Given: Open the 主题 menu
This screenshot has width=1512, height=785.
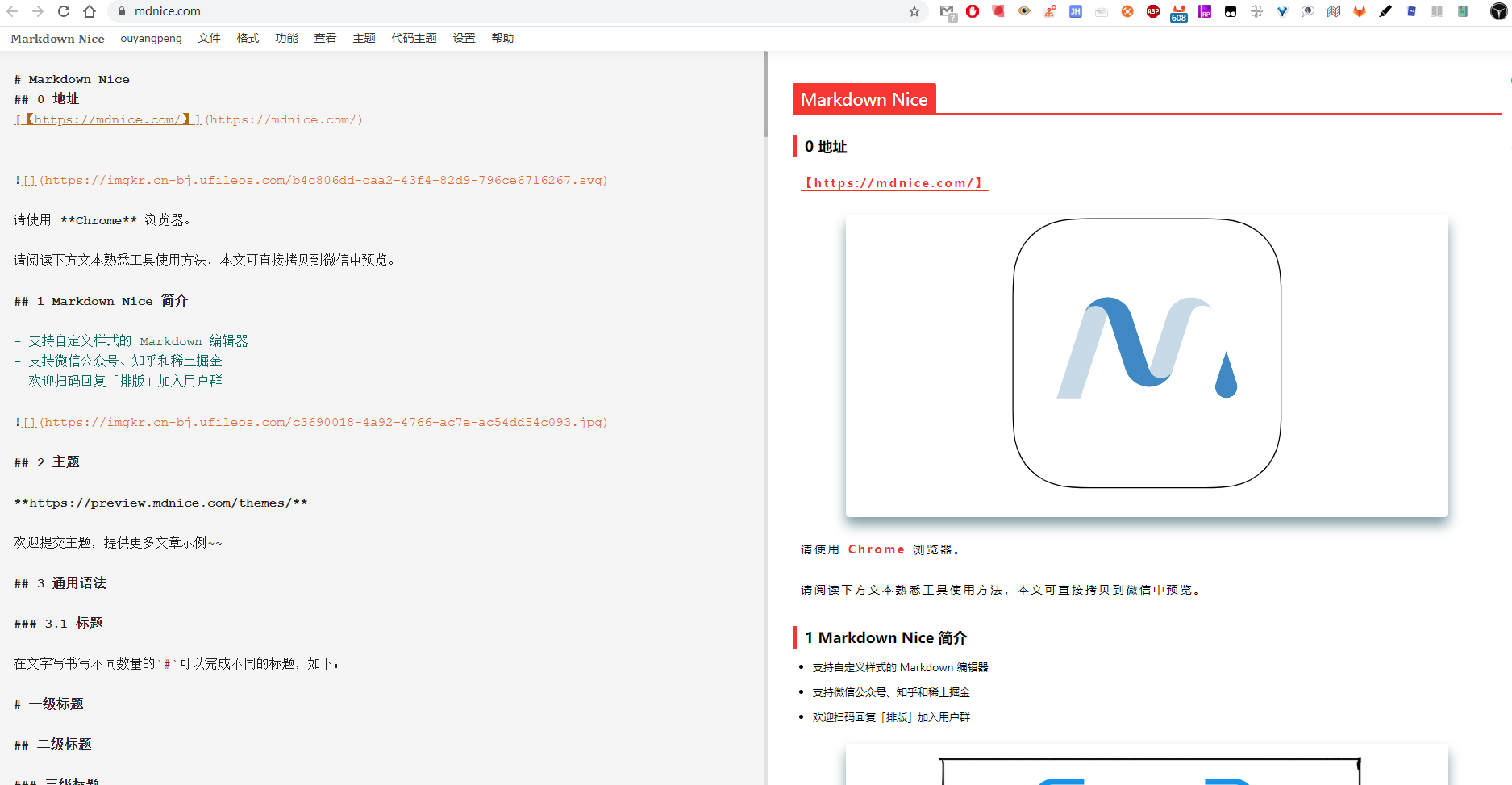Looking at the screenshot, I should click(364, 38).
